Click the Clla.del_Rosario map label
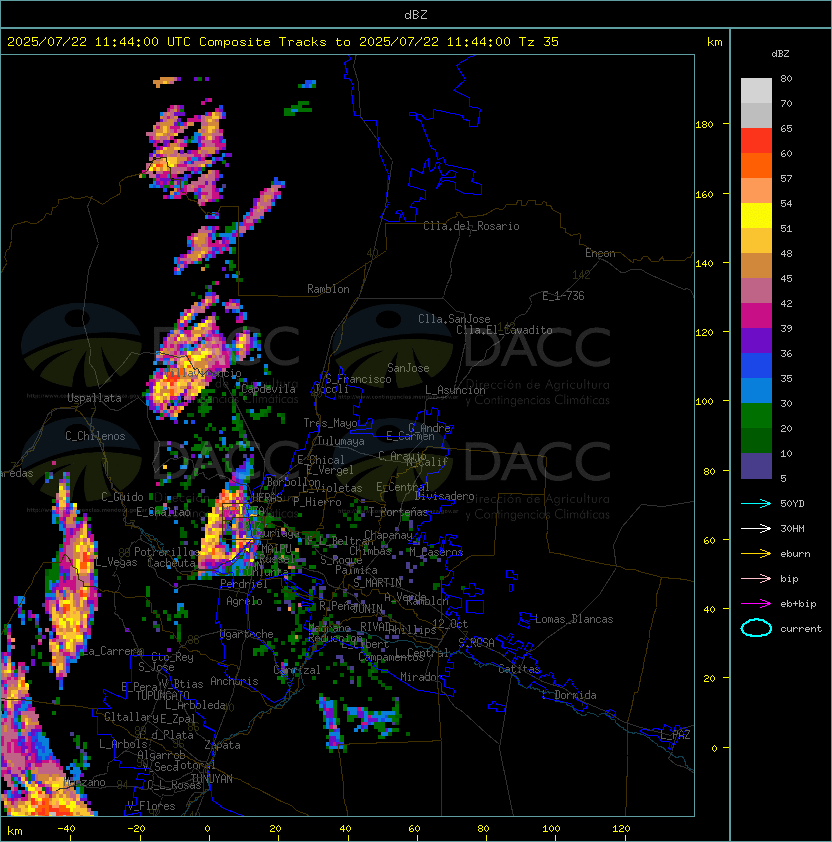This screenshot has width=832, height=842. click(471, 226)
